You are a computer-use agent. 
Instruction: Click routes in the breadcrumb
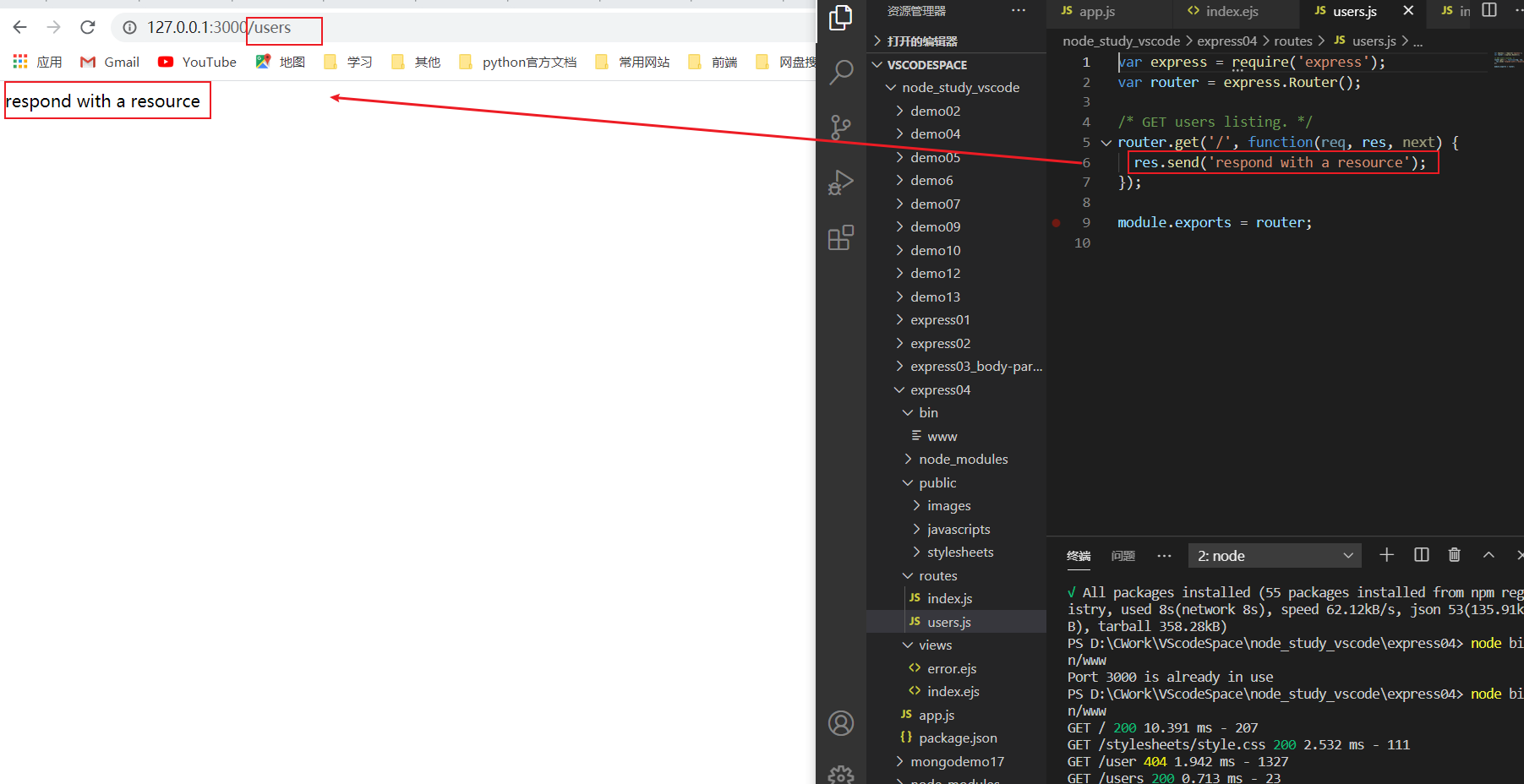point(1293,41)
